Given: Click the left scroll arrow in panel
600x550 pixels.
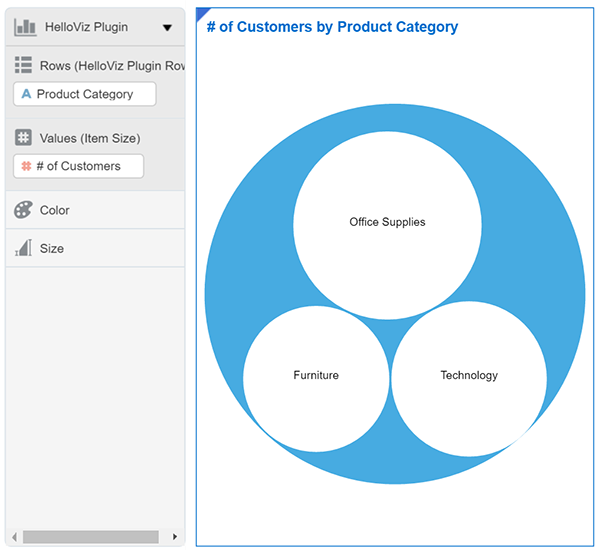Looking at the screenshot, I should point(14,537).
